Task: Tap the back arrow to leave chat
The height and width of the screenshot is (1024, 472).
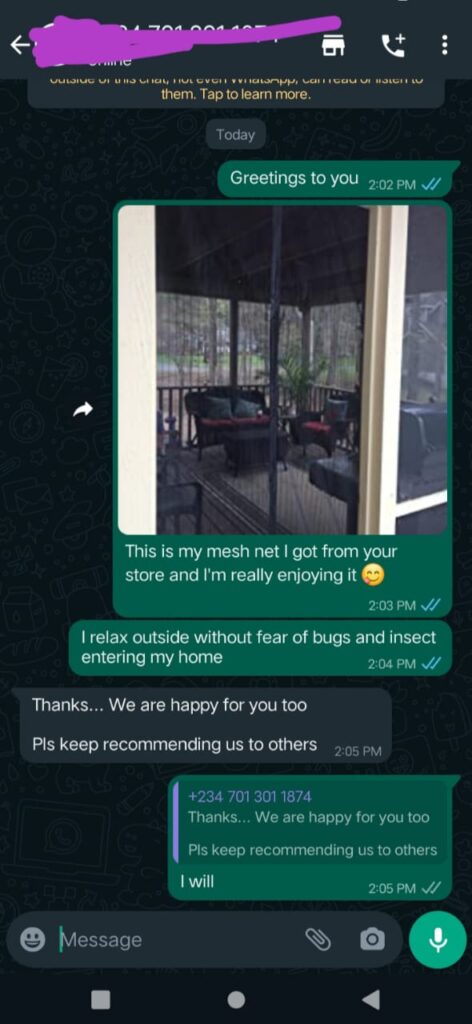Action: (20, 45)
